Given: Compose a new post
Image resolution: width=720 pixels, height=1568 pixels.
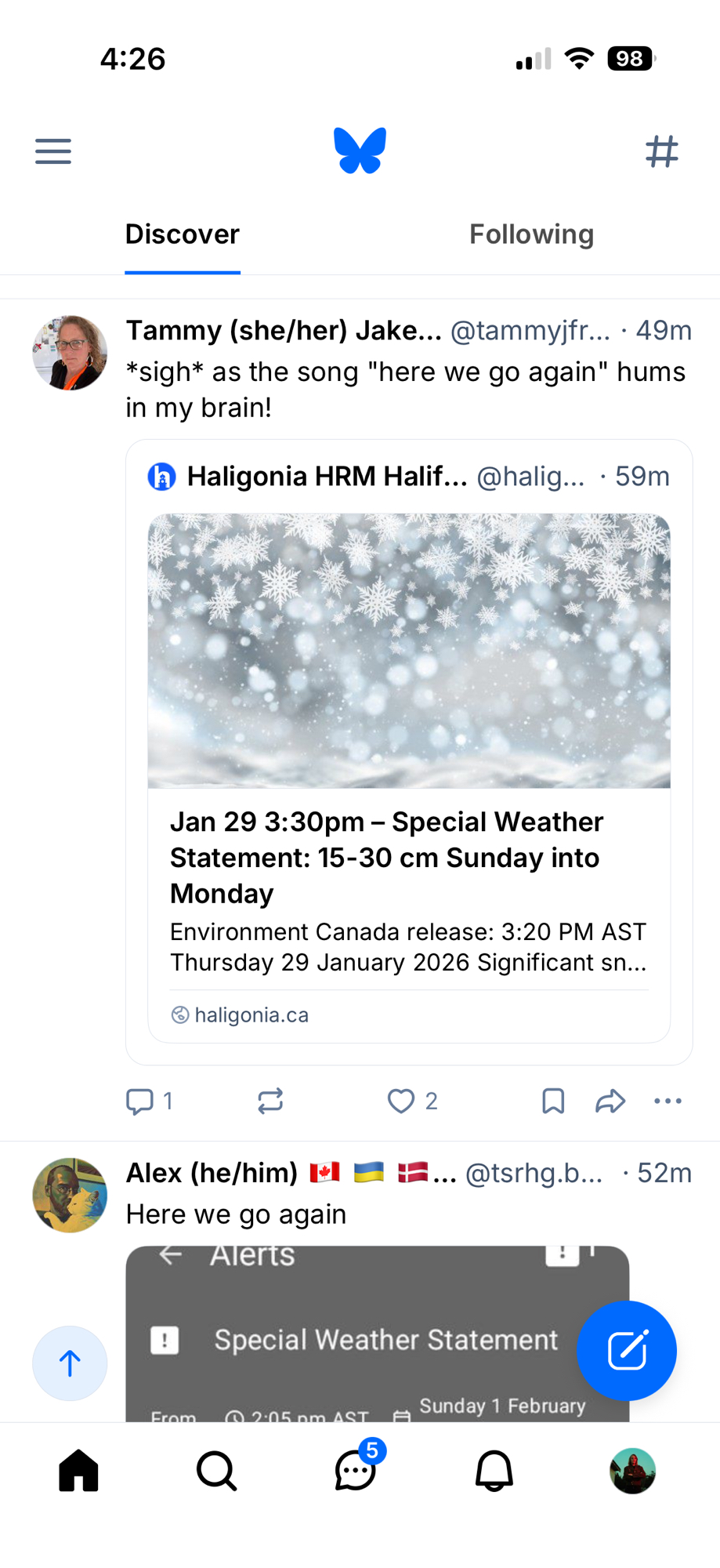Looking at the screenshot, I should (x=626, y=1350).
